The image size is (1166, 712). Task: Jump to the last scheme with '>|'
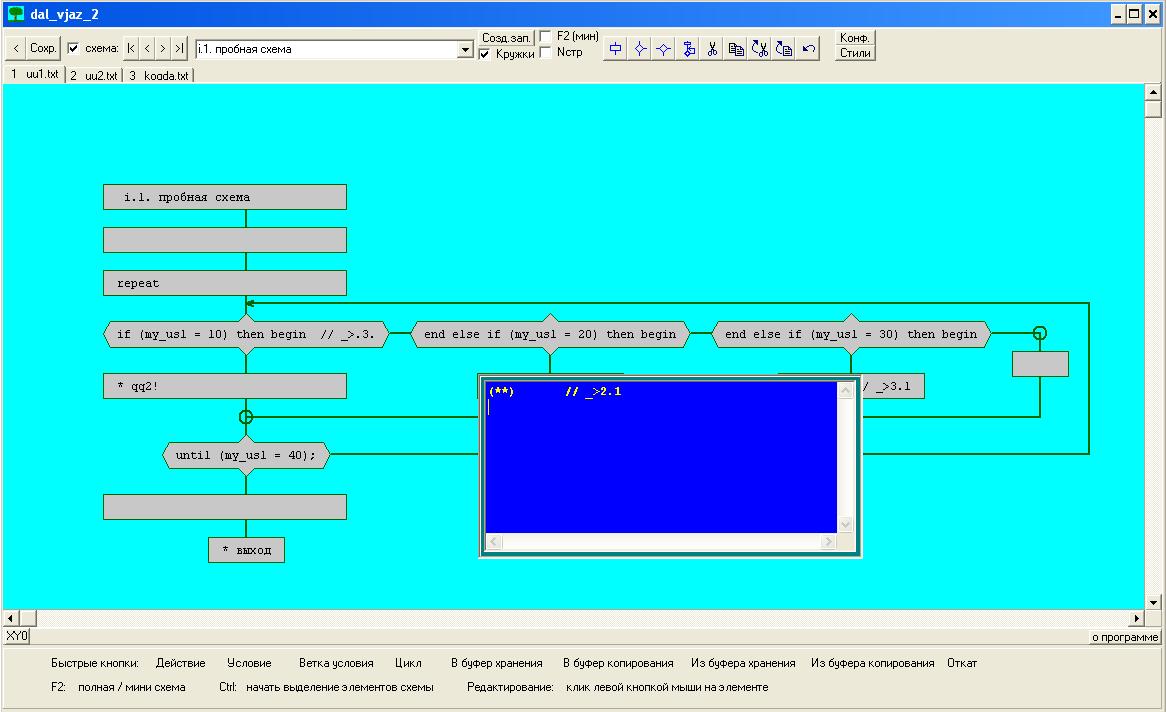[179, 48]
